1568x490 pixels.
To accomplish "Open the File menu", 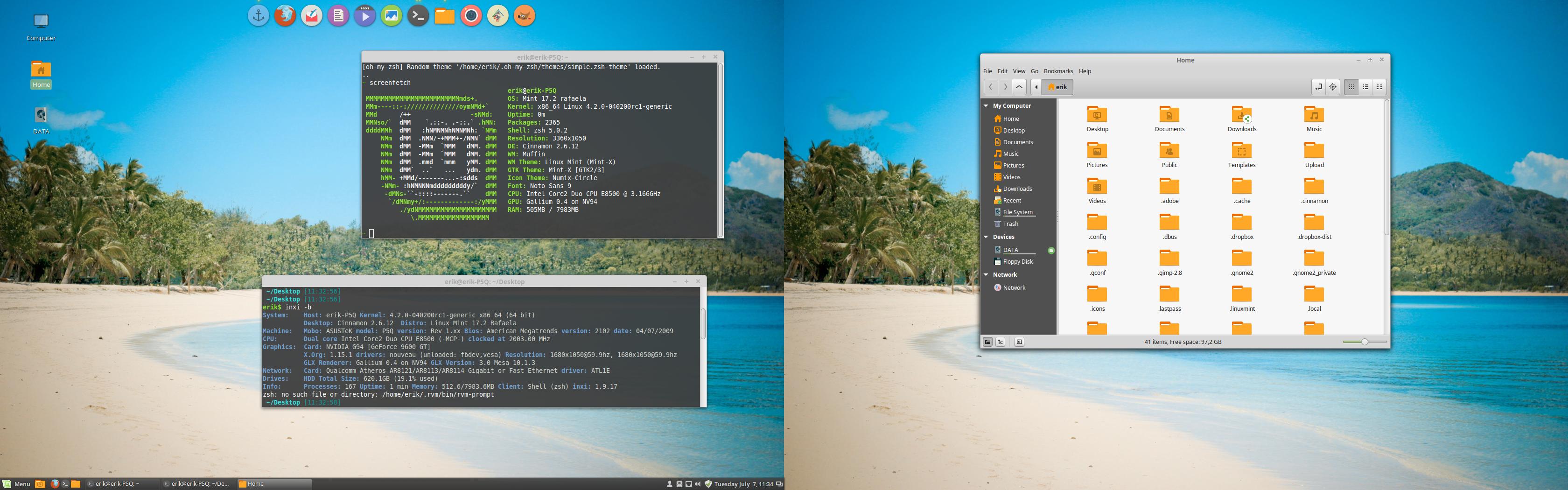I will [987, 71].
